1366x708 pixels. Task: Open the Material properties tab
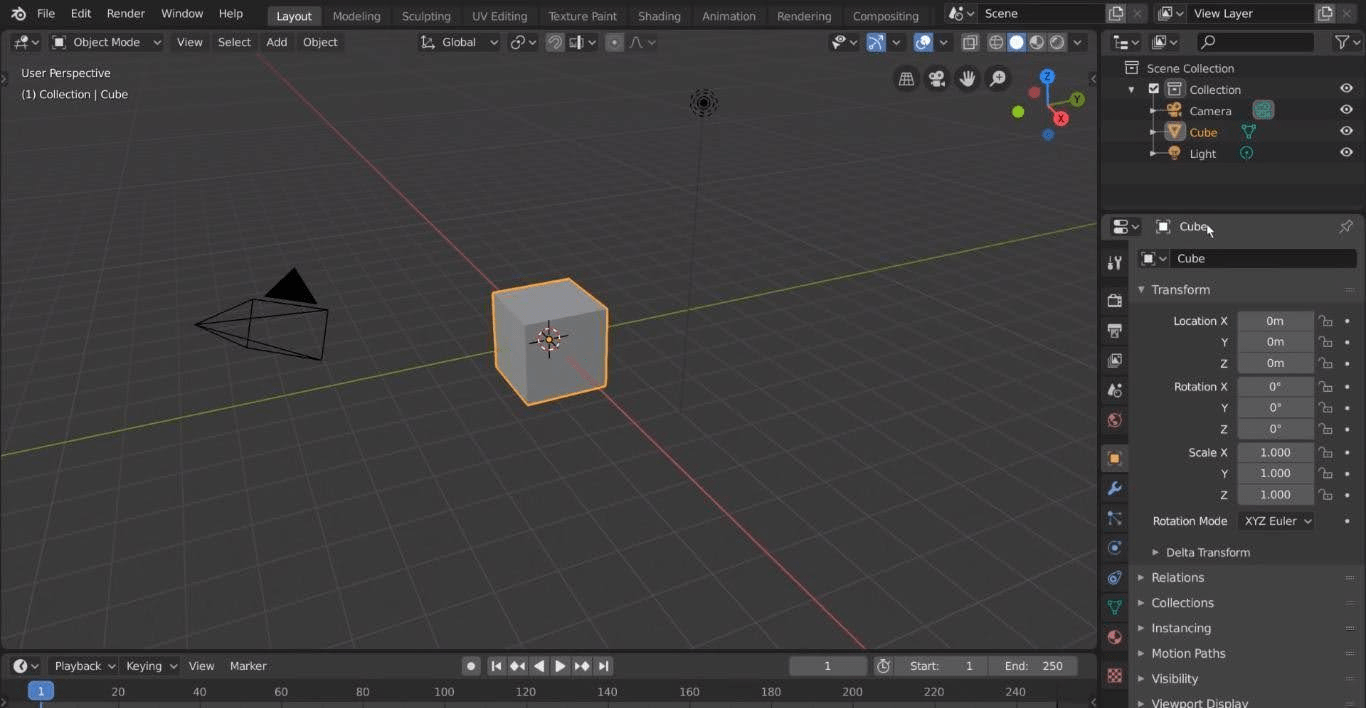[1114, 637]
